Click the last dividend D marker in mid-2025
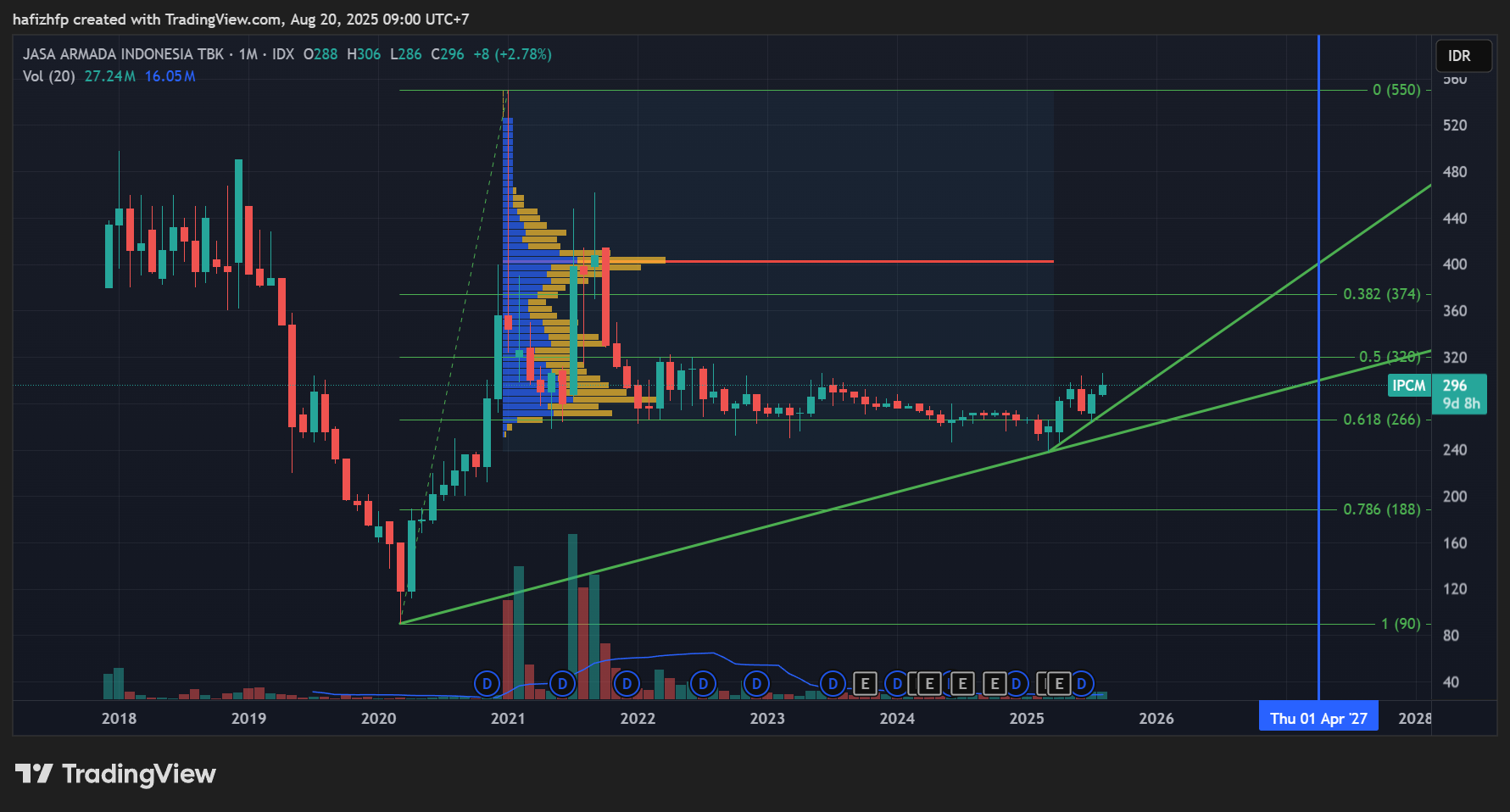The image size is (1510, 812). [1081, 683]
